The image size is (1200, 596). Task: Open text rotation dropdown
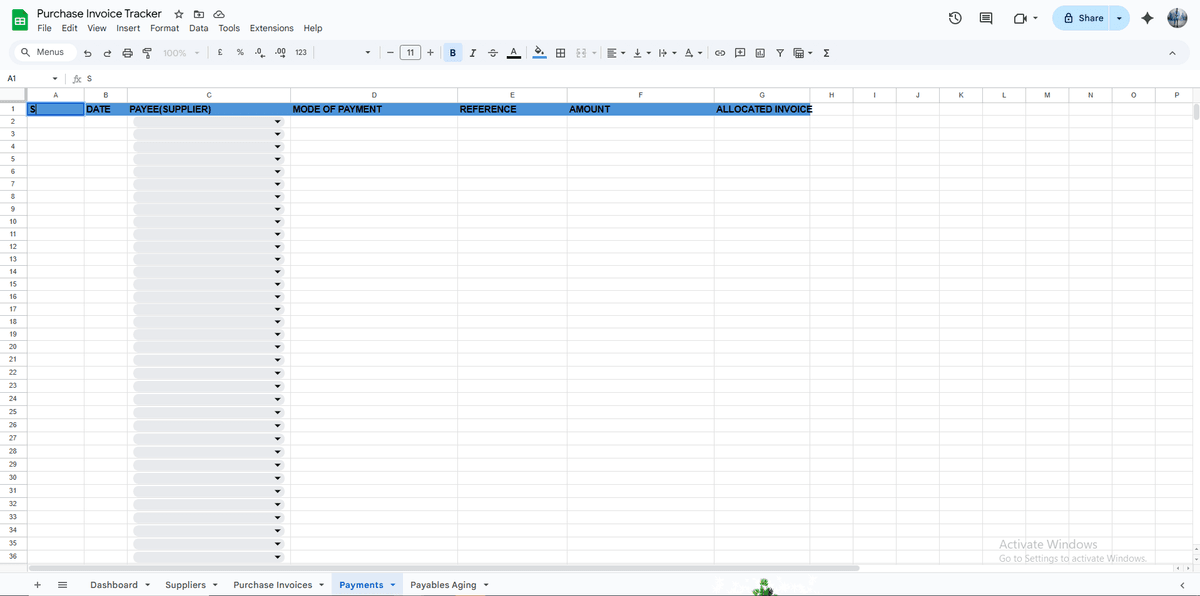694,53
